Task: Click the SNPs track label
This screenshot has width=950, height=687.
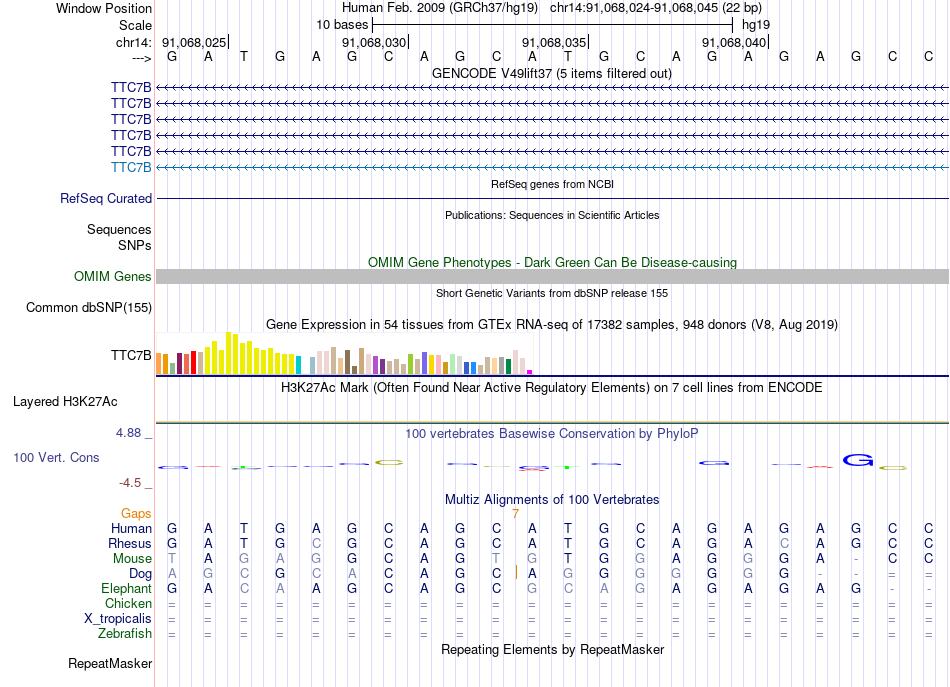Action: 135,245
